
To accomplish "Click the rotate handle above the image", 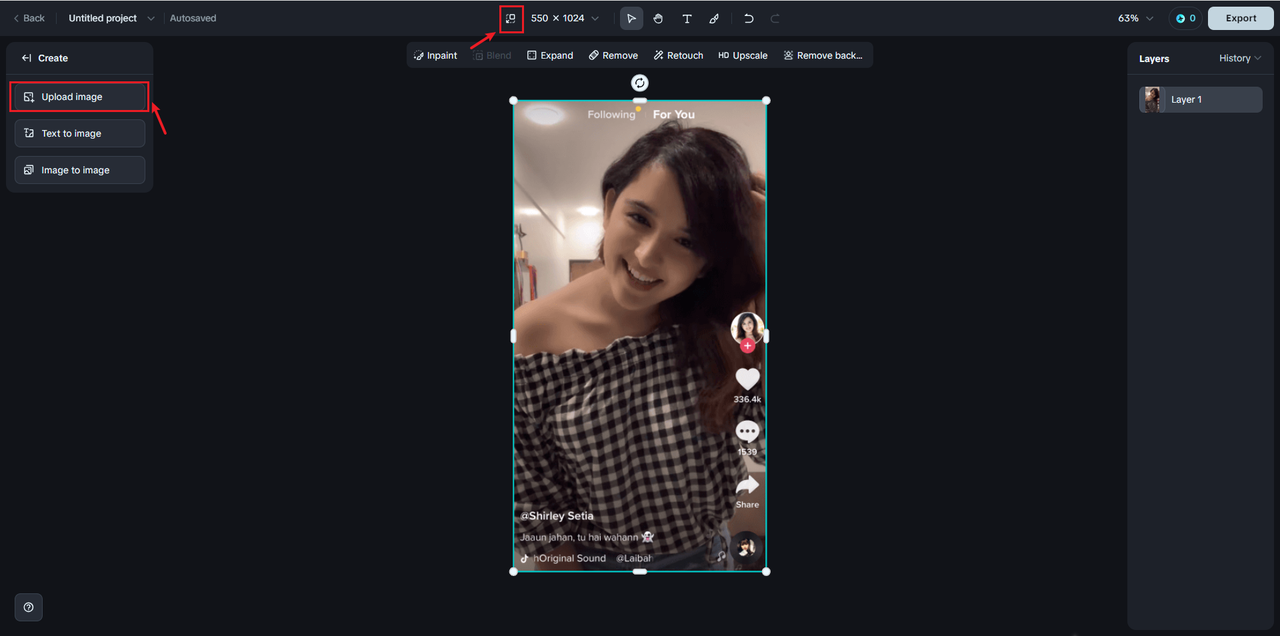I will pos(640,83).
